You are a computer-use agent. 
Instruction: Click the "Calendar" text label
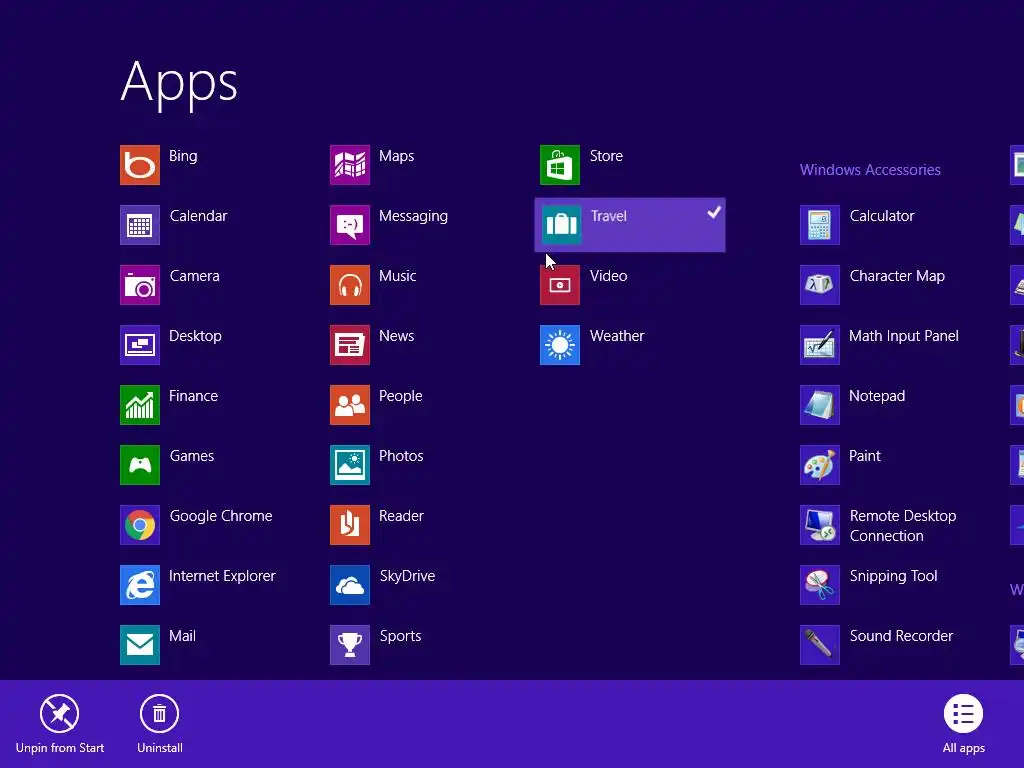[199, 216]
